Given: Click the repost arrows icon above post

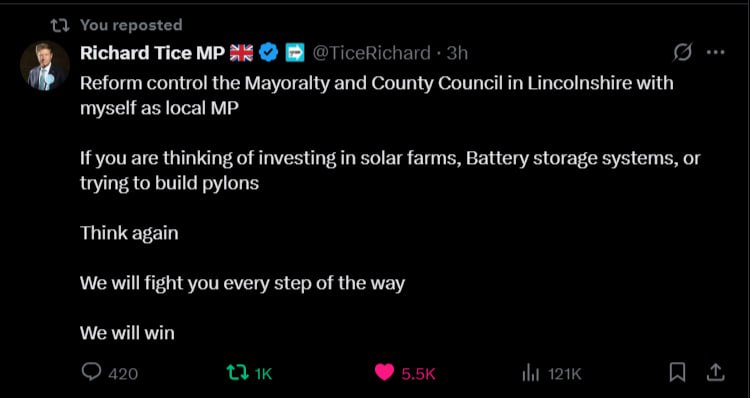Looking at the screenshot, I should [60, 25].
